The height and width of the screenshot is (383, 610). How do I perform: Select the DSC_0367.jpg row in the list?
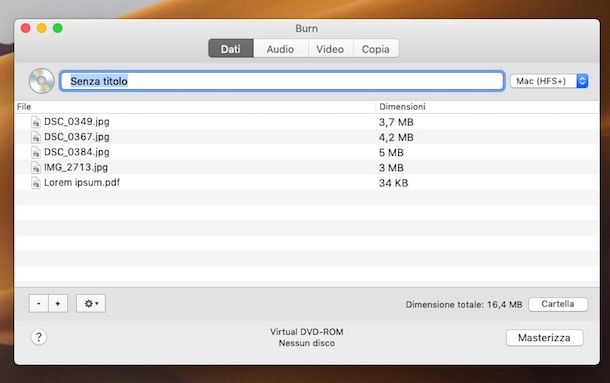pos(307,137)
